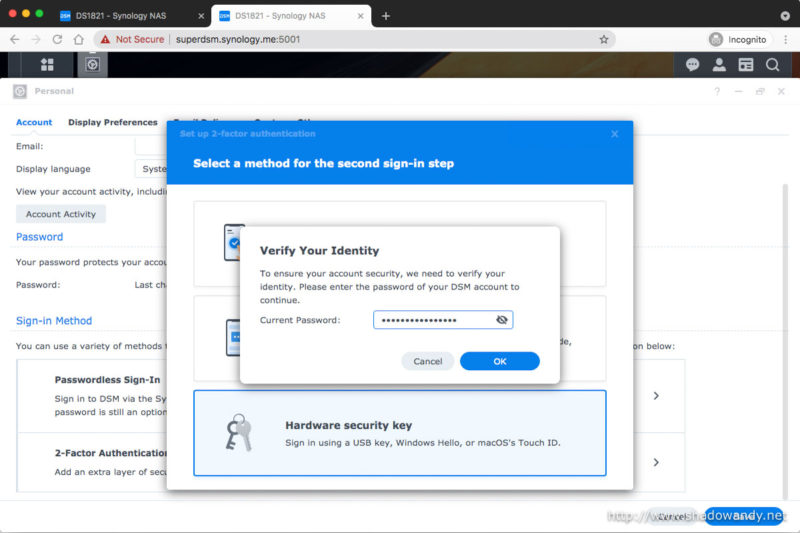This screenshot has width=800, height=533.
Task: Open the notifications chat bubble icon
Action: pyautogui.click(x=692, y=65)
